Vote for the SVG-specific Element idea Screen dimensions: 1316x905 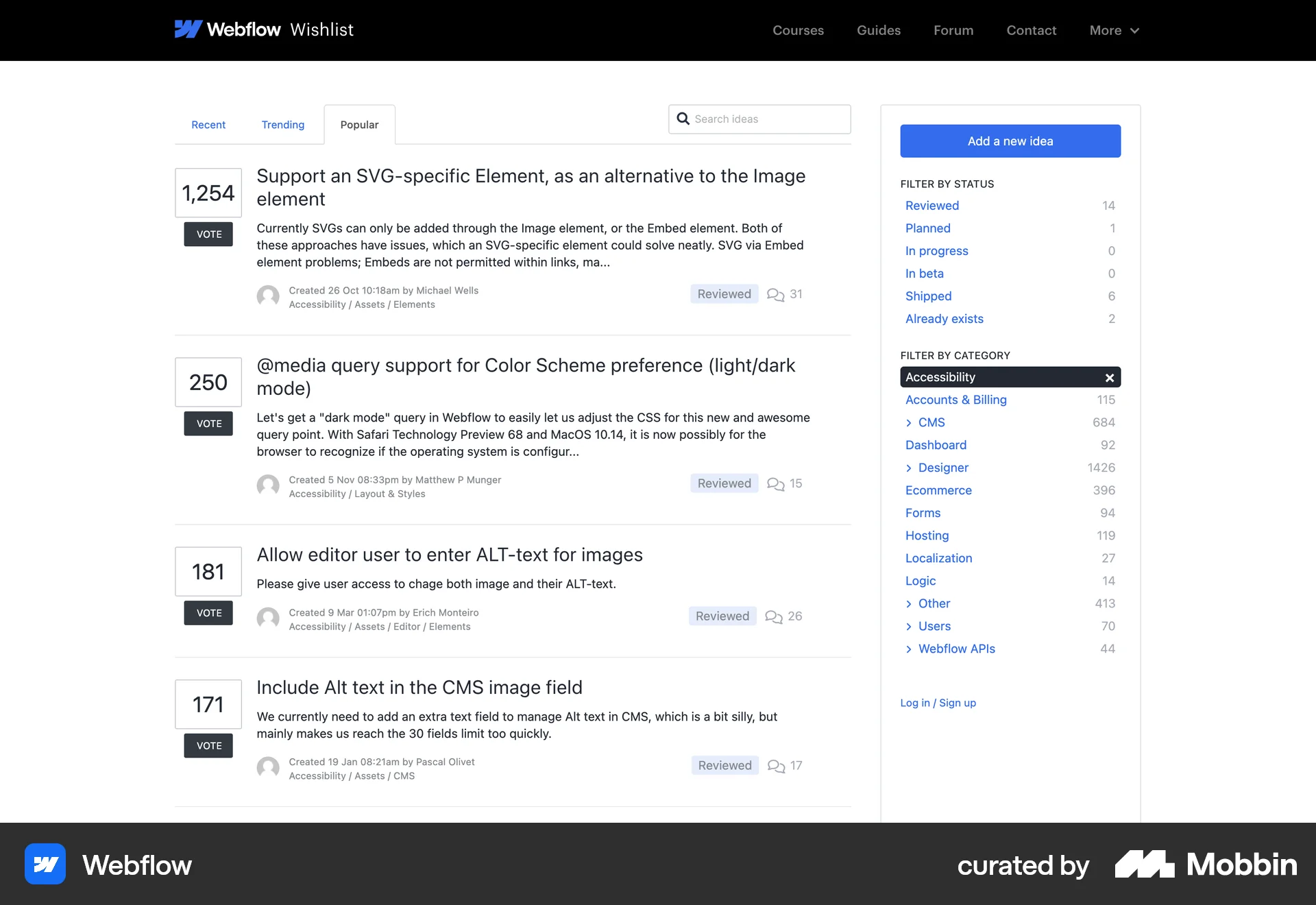coord(208,234)
